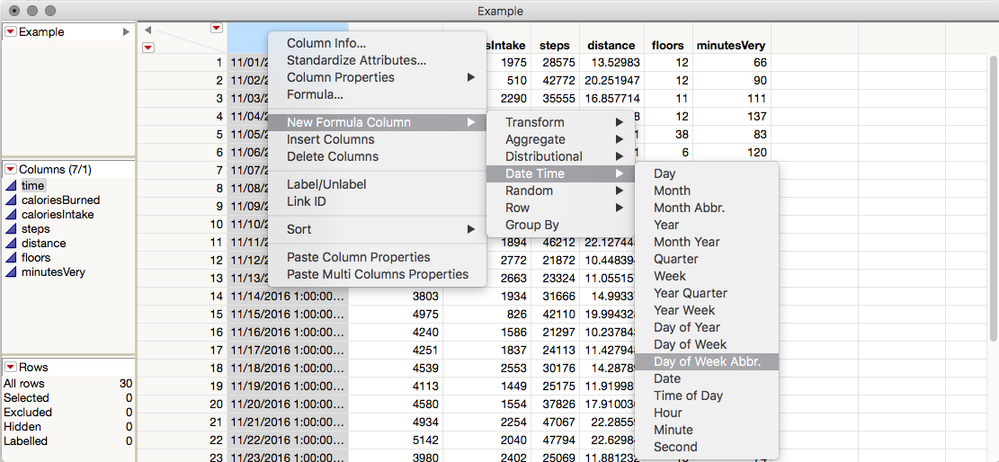
Task: Choose Year option
Action: pos(707,225)
